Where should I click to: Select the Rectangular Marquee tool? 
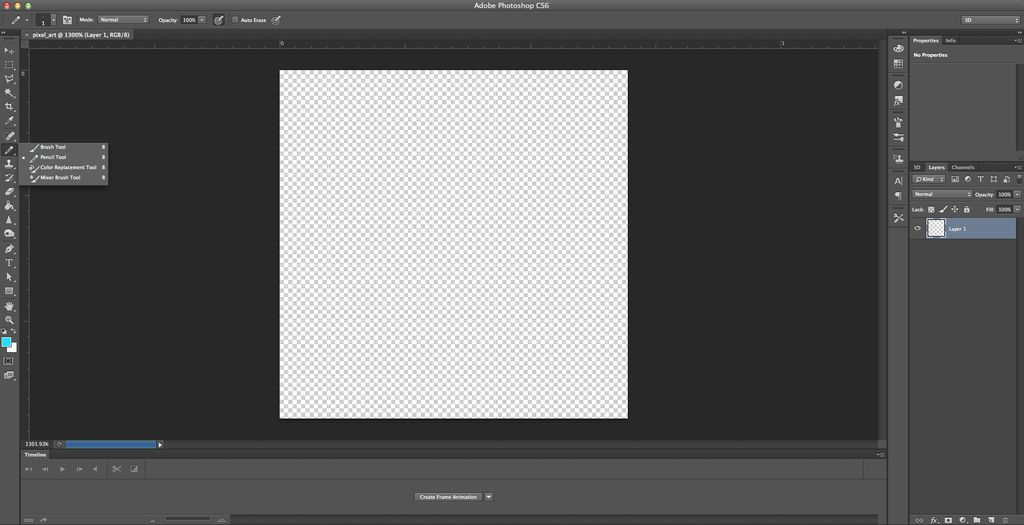pyautogui.click(x=9, y=65)
